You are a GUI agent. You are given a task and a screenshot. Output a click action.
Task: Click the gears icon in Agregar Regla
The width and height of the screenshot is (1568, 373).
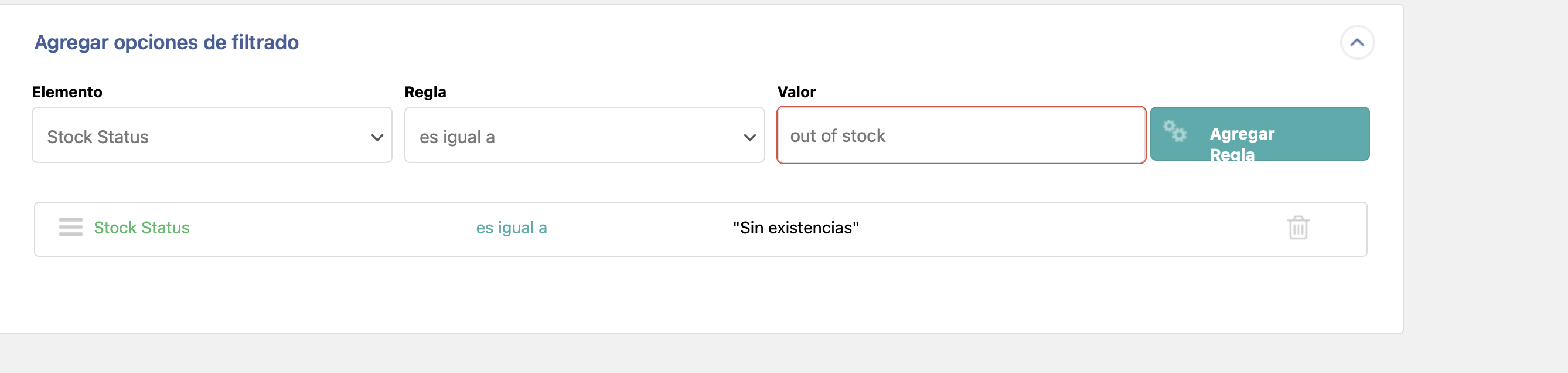(1174, 131)
